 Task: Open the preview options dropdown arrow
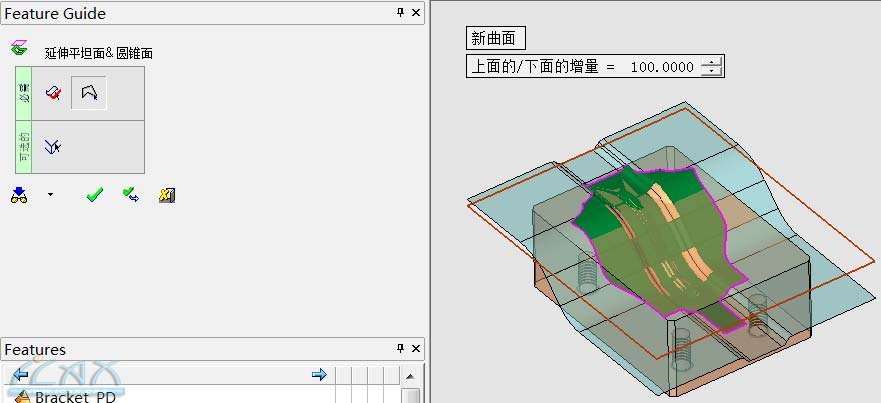(x=51, y=194)
